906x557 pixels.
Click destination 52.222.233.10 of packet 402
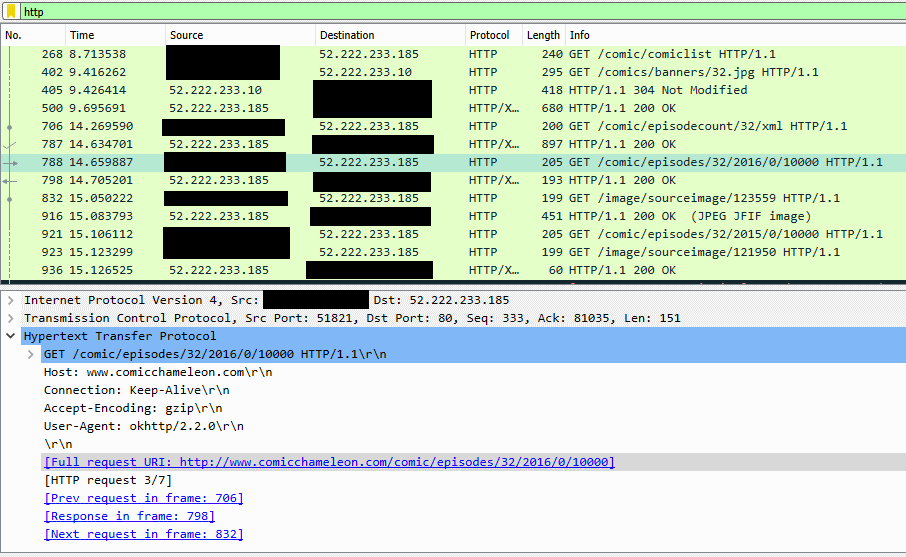(x=365, y=72)
